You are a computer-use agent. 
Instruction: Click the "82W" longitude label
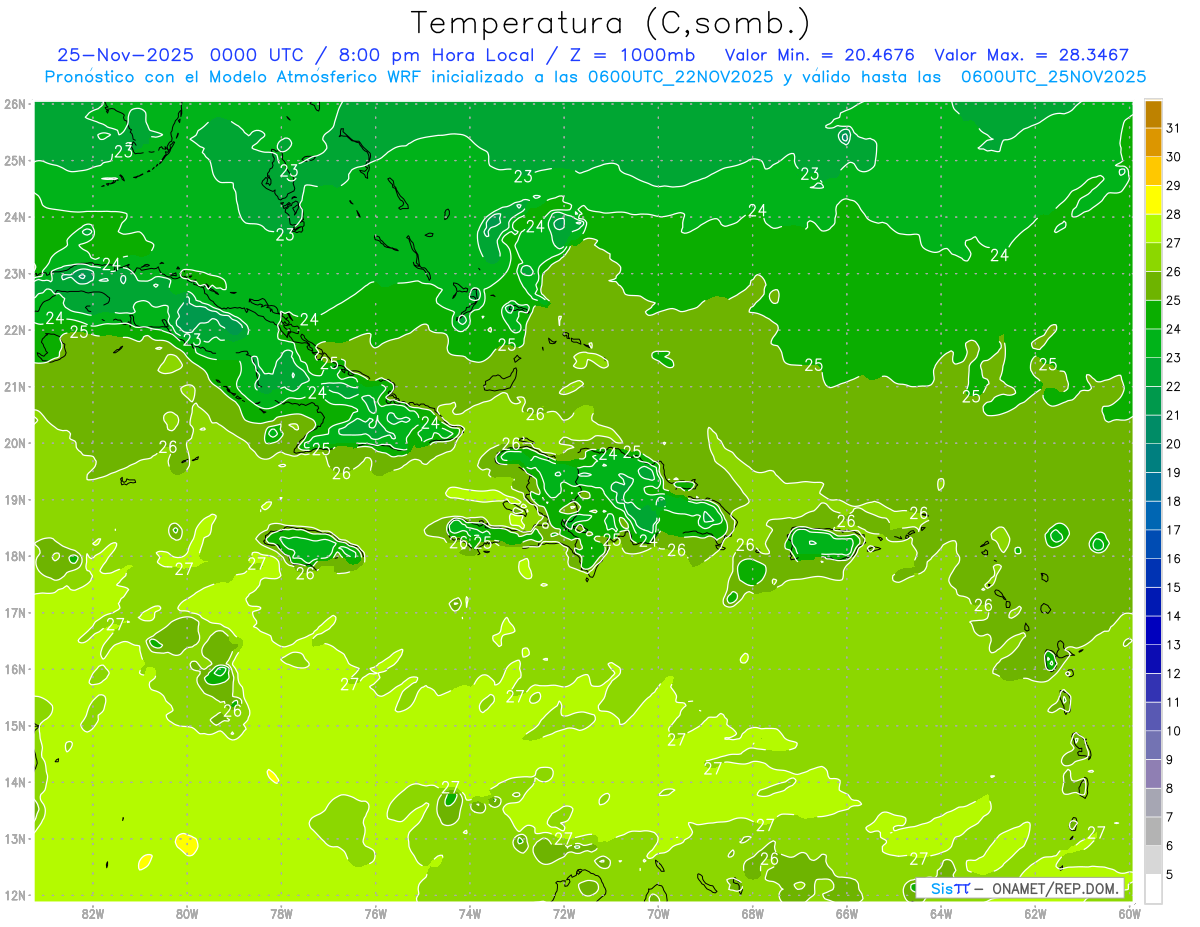point(93,913)
